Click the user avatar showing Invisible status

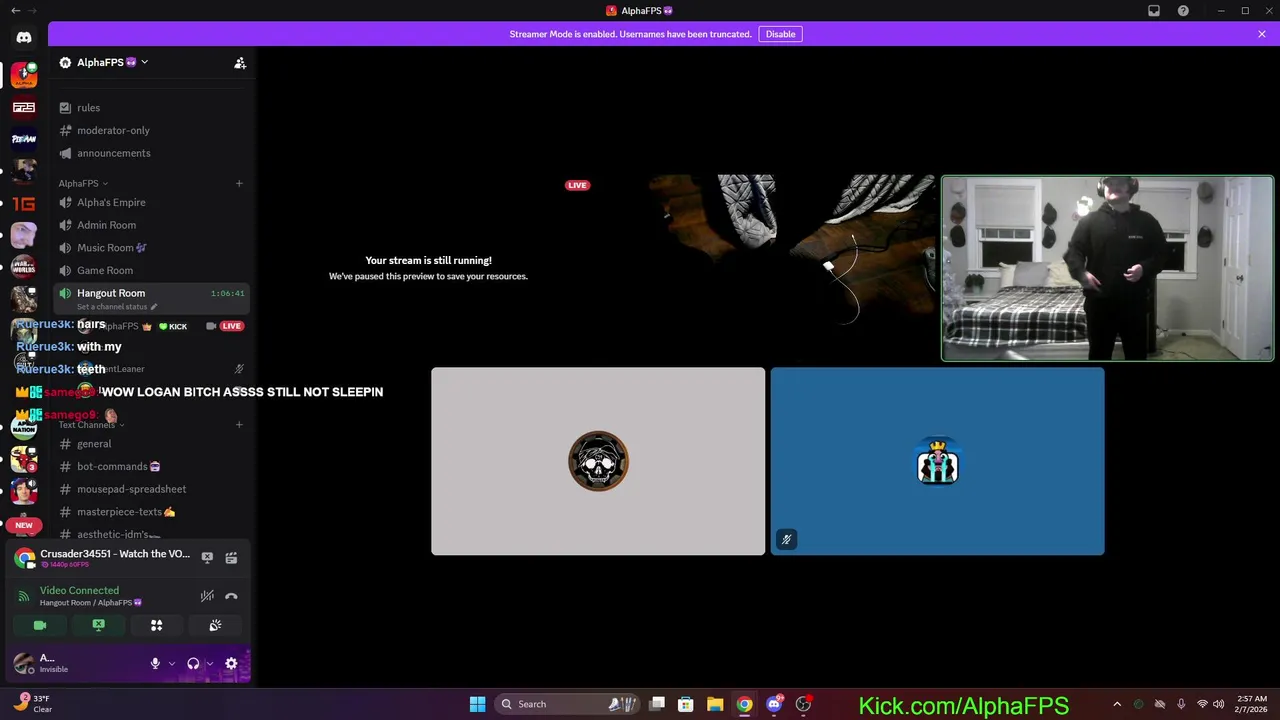(x=24, y=663)
